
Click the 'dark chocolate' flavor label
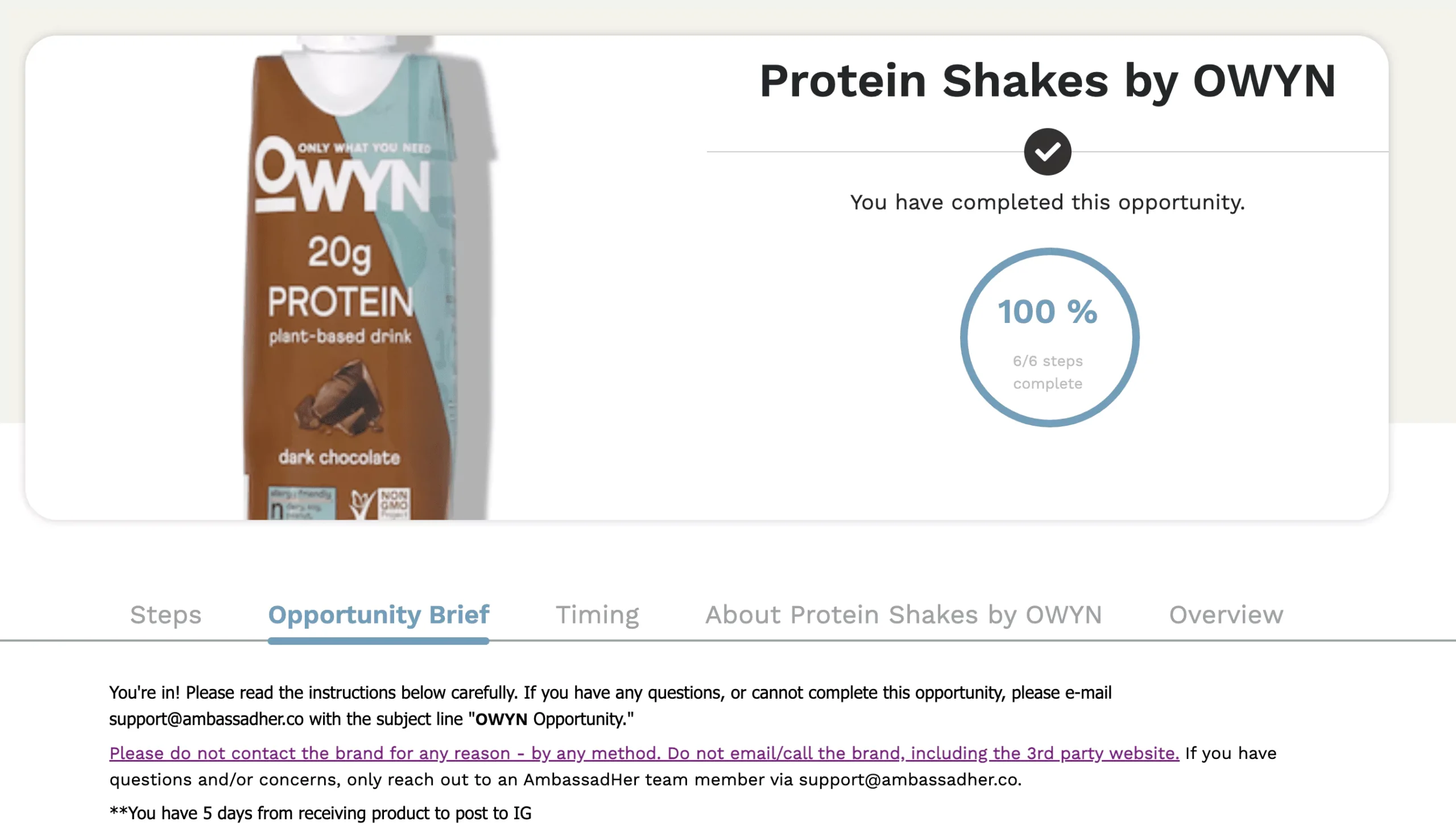pos(340,457)
